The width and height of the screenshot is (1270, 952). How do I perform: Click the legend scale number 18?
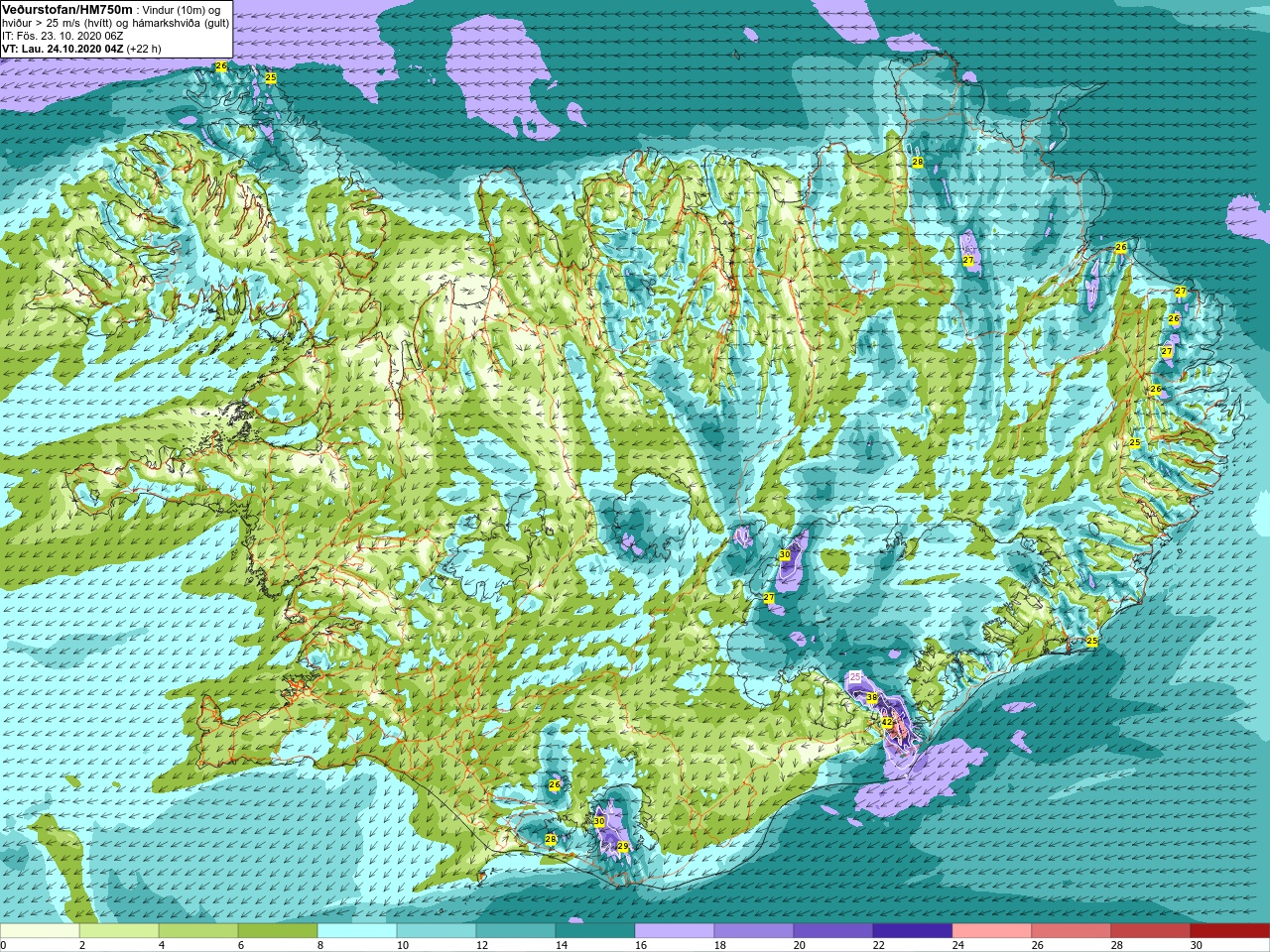coord(720,945)
